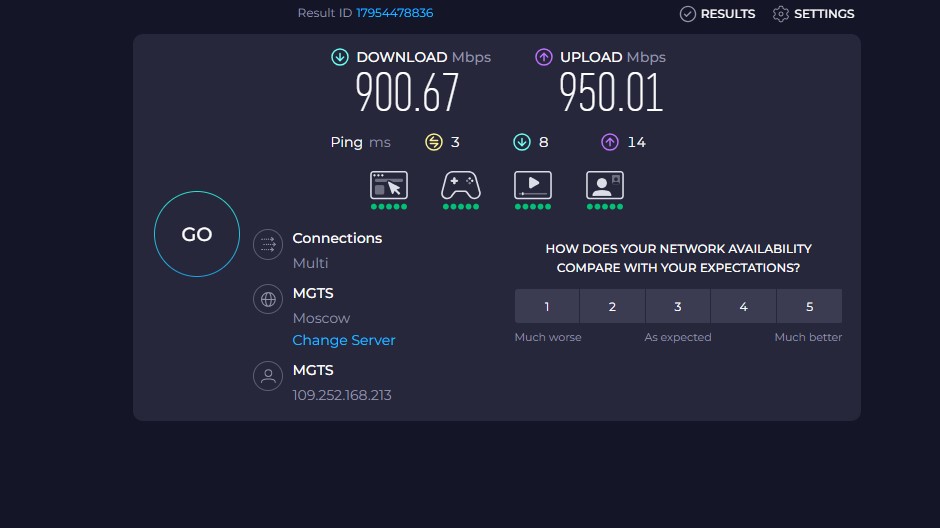This screenshot has height=528, width=940.
Task: Open the RESULTS page
Action: (x=717, y=14)
